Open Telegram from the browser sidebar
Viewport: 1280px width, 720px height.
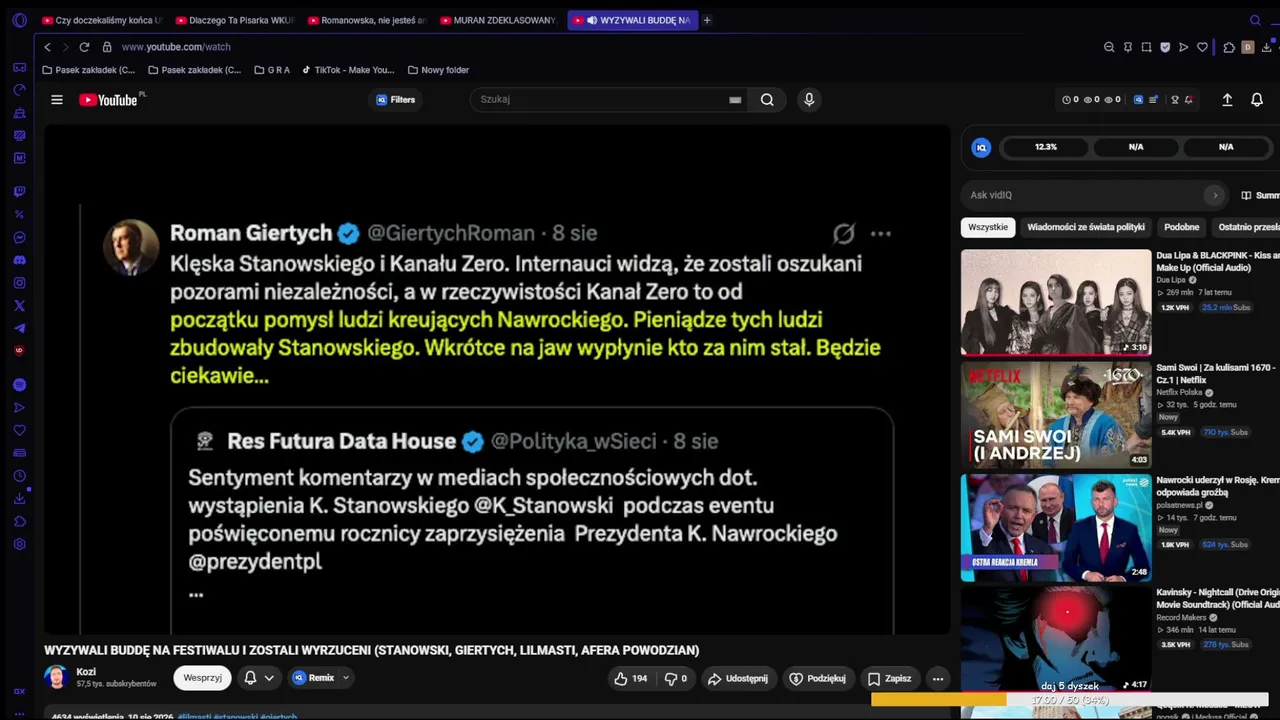coord(19,328)
